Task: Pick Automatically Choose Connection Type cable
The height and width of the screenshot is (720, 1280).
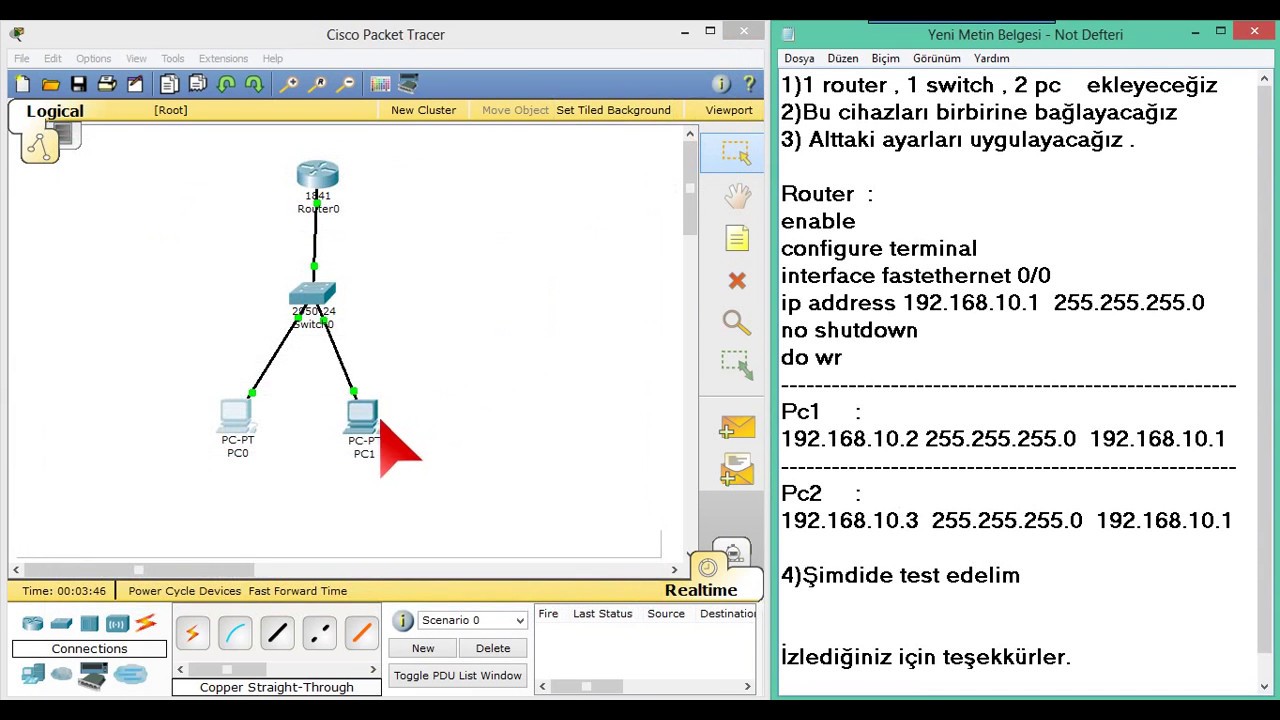Action: pyautogui.click(x=192, y=632)
